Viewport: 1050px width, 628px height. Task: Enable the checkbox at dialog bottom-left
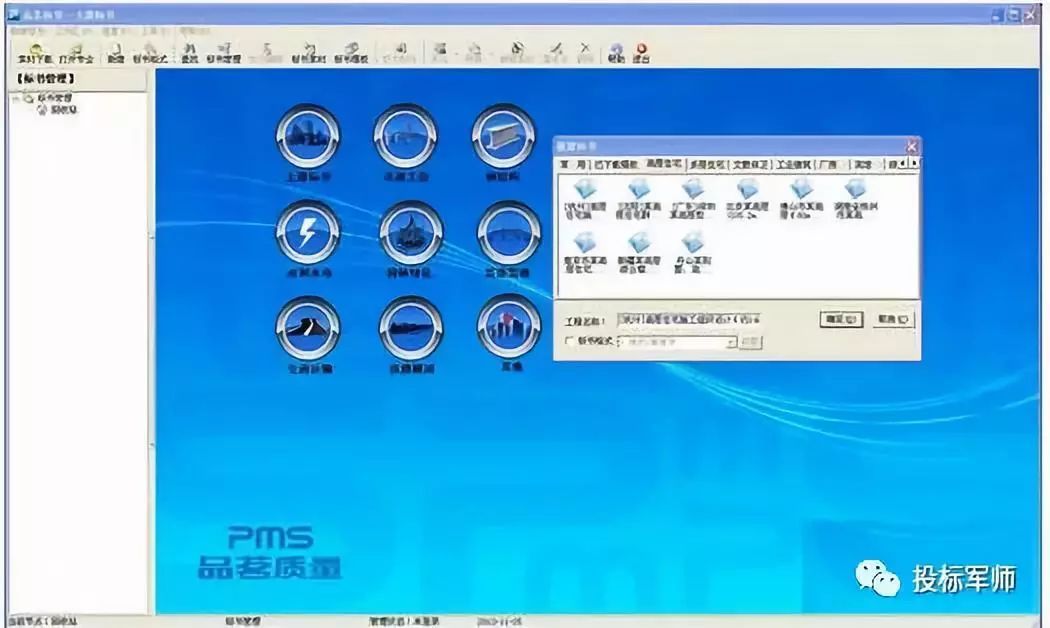point(567,340)
